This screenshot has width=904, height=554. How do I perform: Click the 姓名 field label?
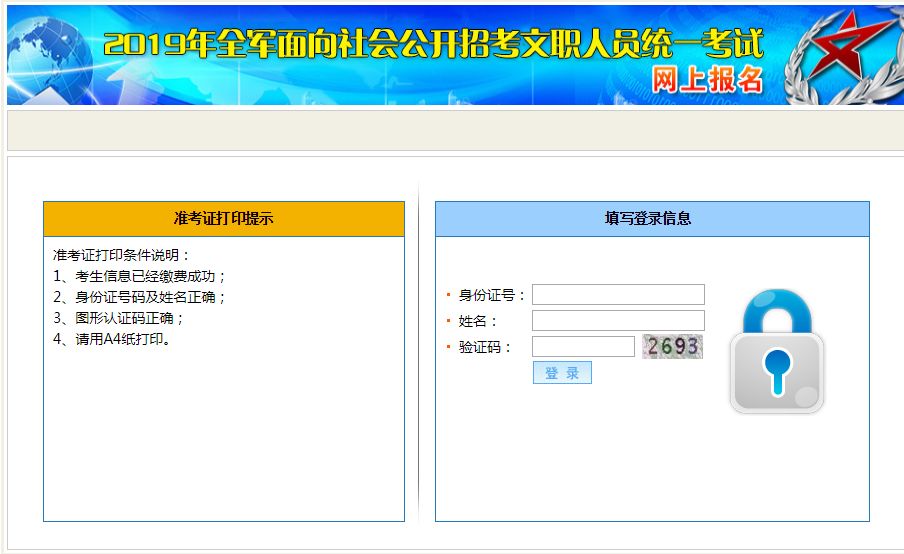[478, 321]
